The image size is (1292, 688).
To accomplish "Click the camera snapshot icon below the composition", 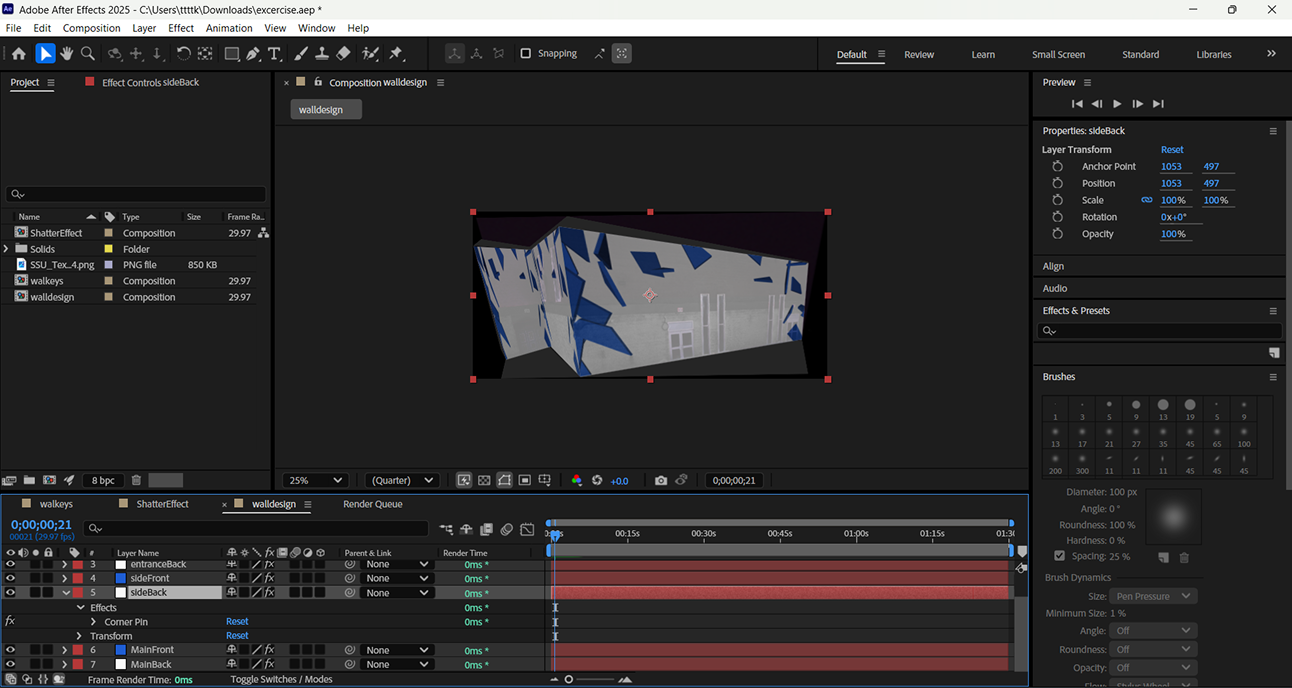I will (660, 480).
